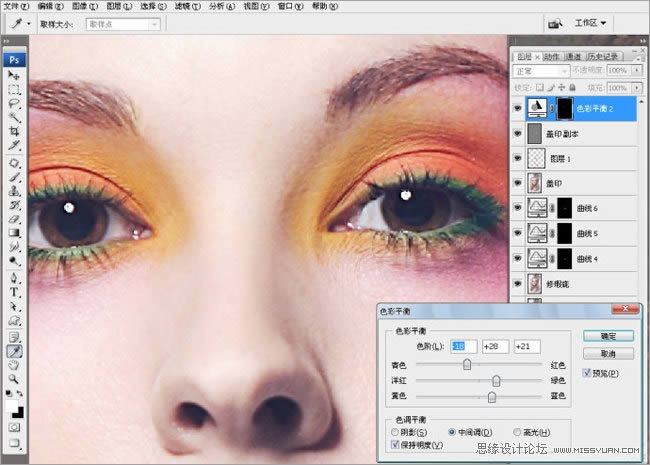Select the Brush tool
Screen dimensions: 650x465
(14, 177)
